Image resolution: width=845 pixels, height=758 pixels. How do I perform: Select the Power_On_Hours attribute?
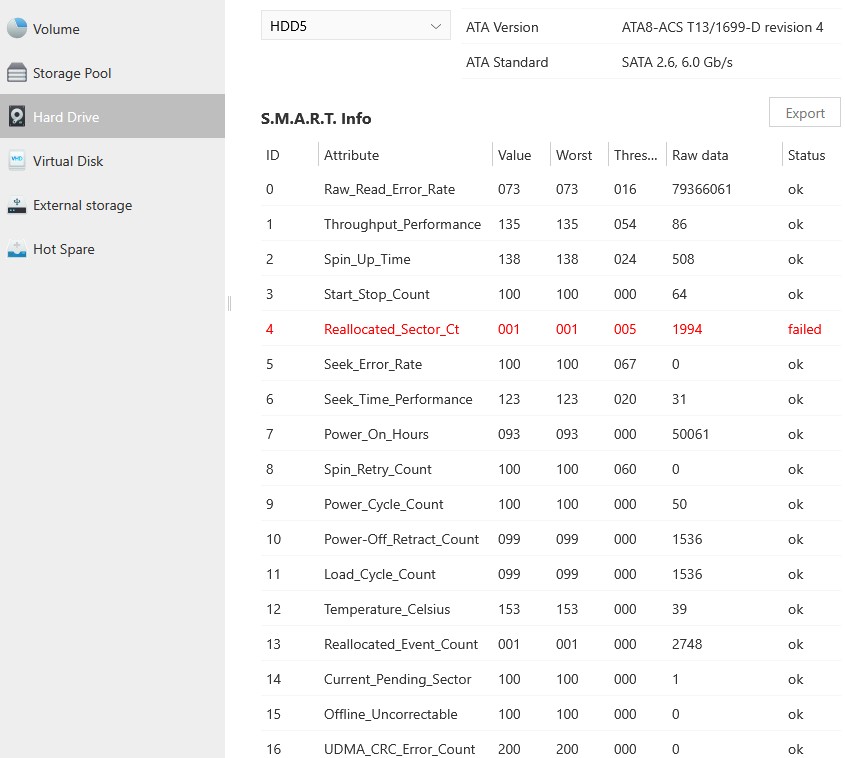[x=376, y=434]
